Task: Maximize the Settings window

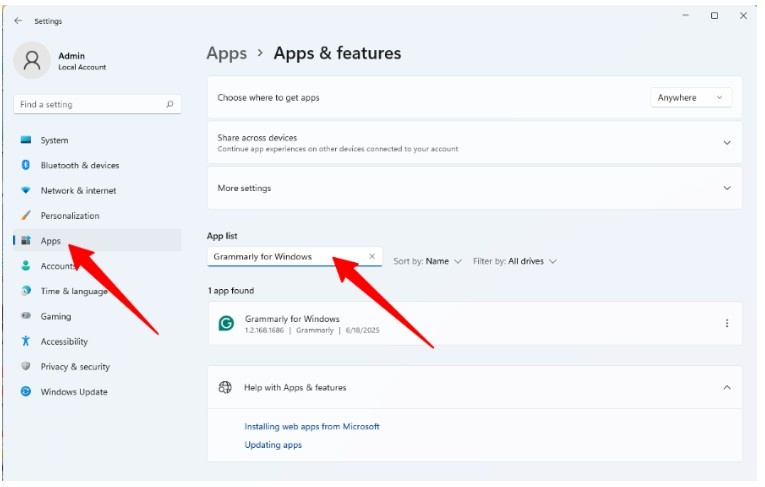Action: [x=714, y=16]
